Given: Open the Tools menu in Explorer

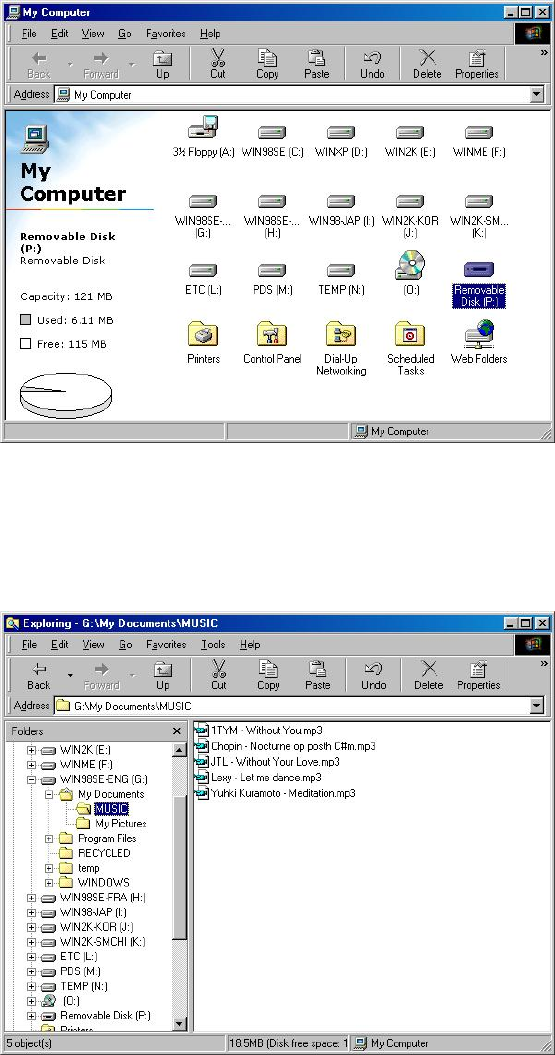Looking at the screenshot, I should point(213,645).
